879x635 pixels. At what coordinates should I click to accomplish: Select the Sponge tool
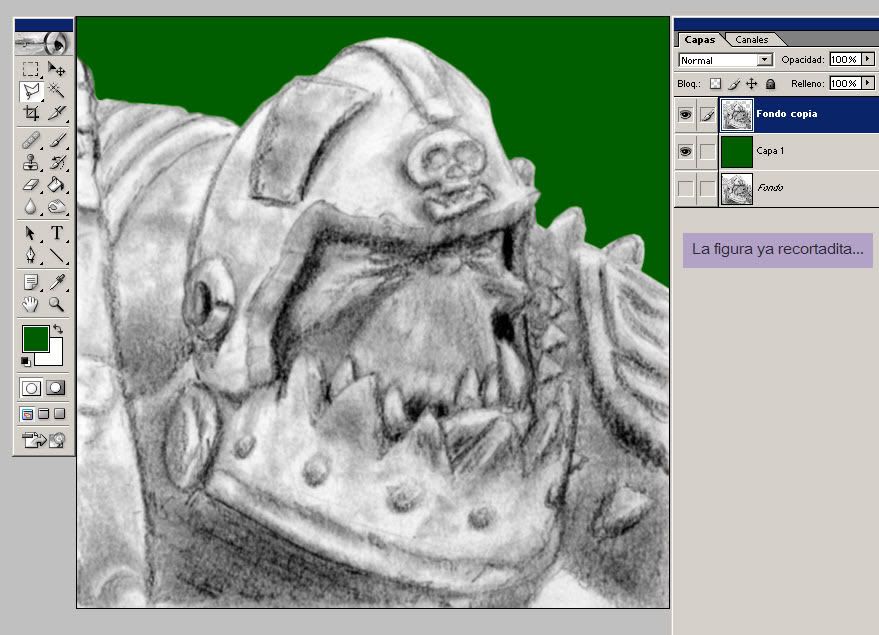tap(56, 207)
